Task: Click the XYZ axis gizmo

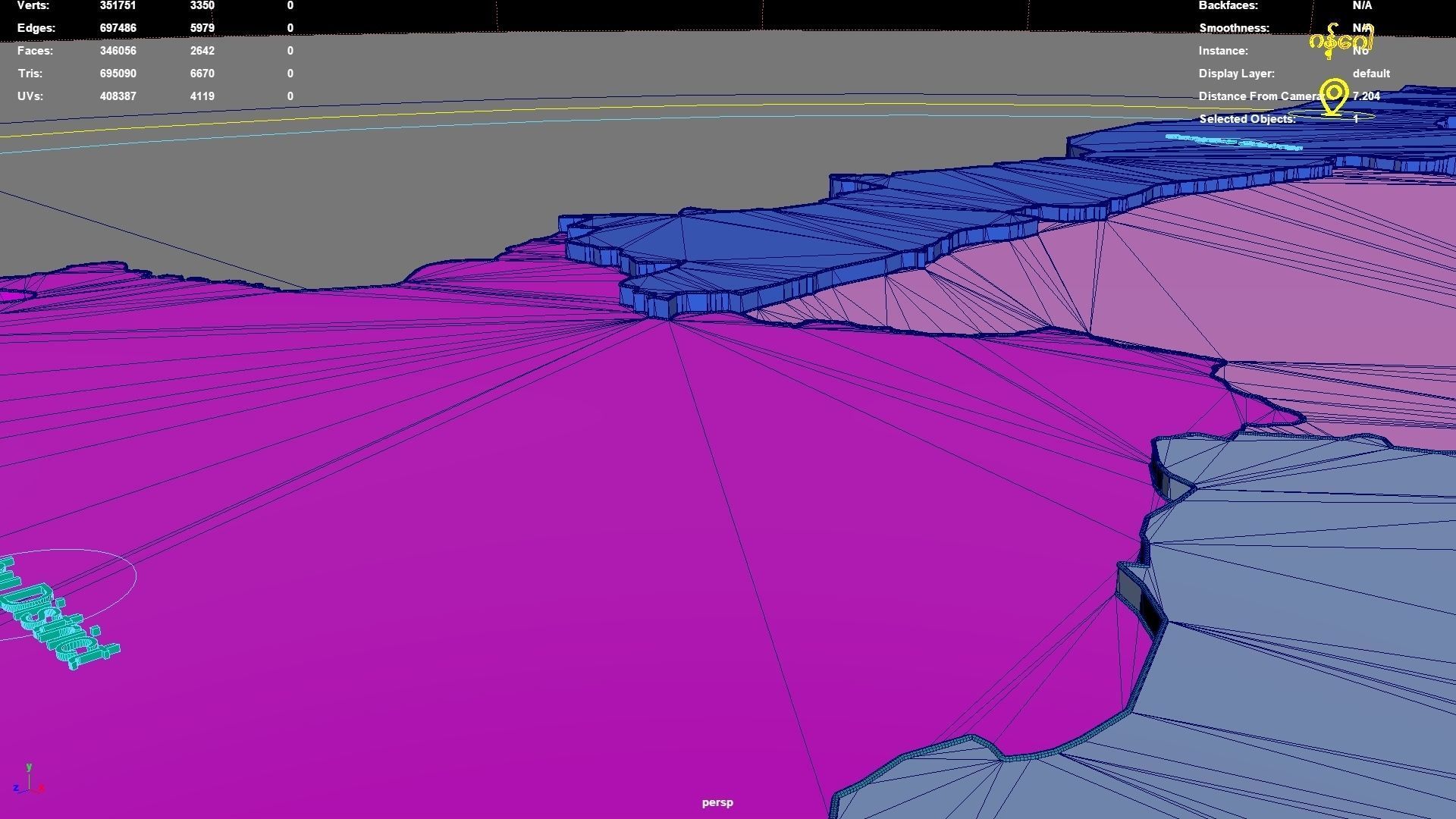Action: (x=28, y=781)
